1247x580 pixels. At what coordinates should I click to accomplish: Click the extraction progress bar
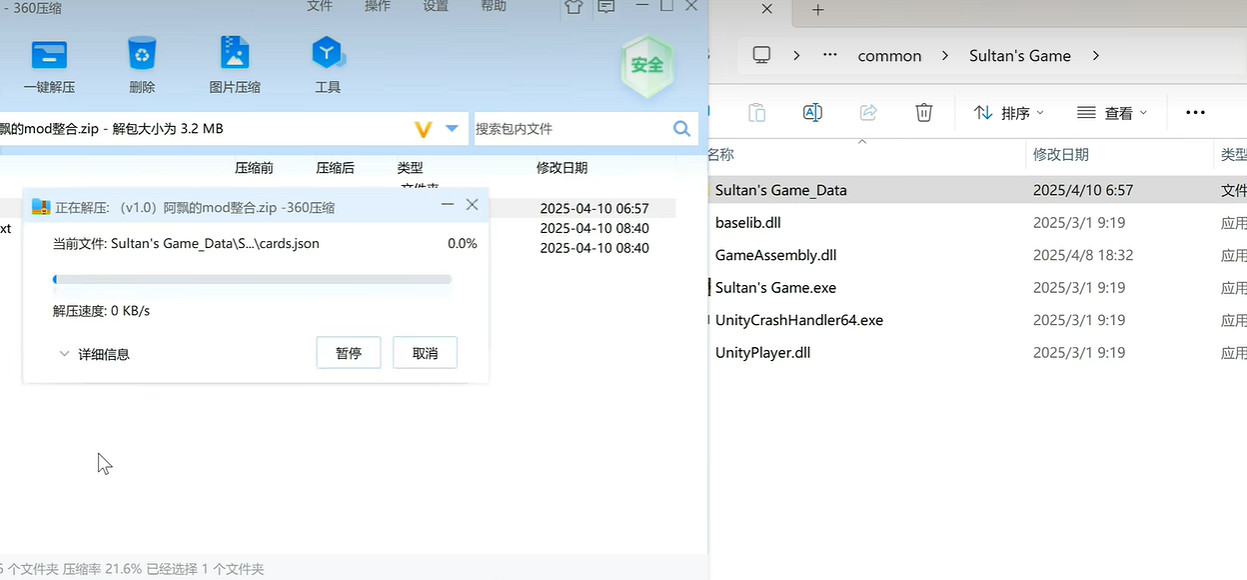252,279
